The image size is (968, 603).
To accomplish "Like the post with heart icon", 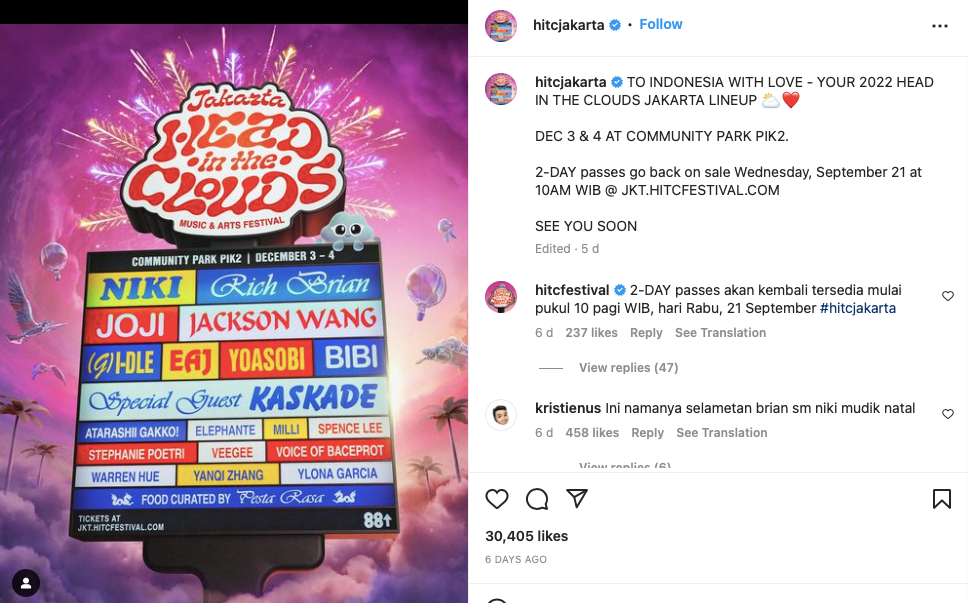I will click(496, 499).
